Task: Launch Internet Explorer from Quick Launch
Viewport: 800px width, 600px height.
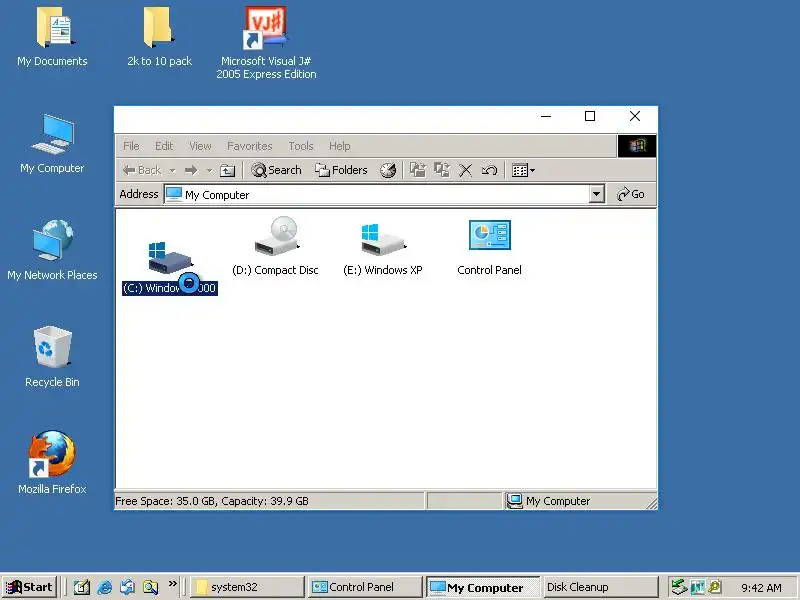Action: click(105, 587)
